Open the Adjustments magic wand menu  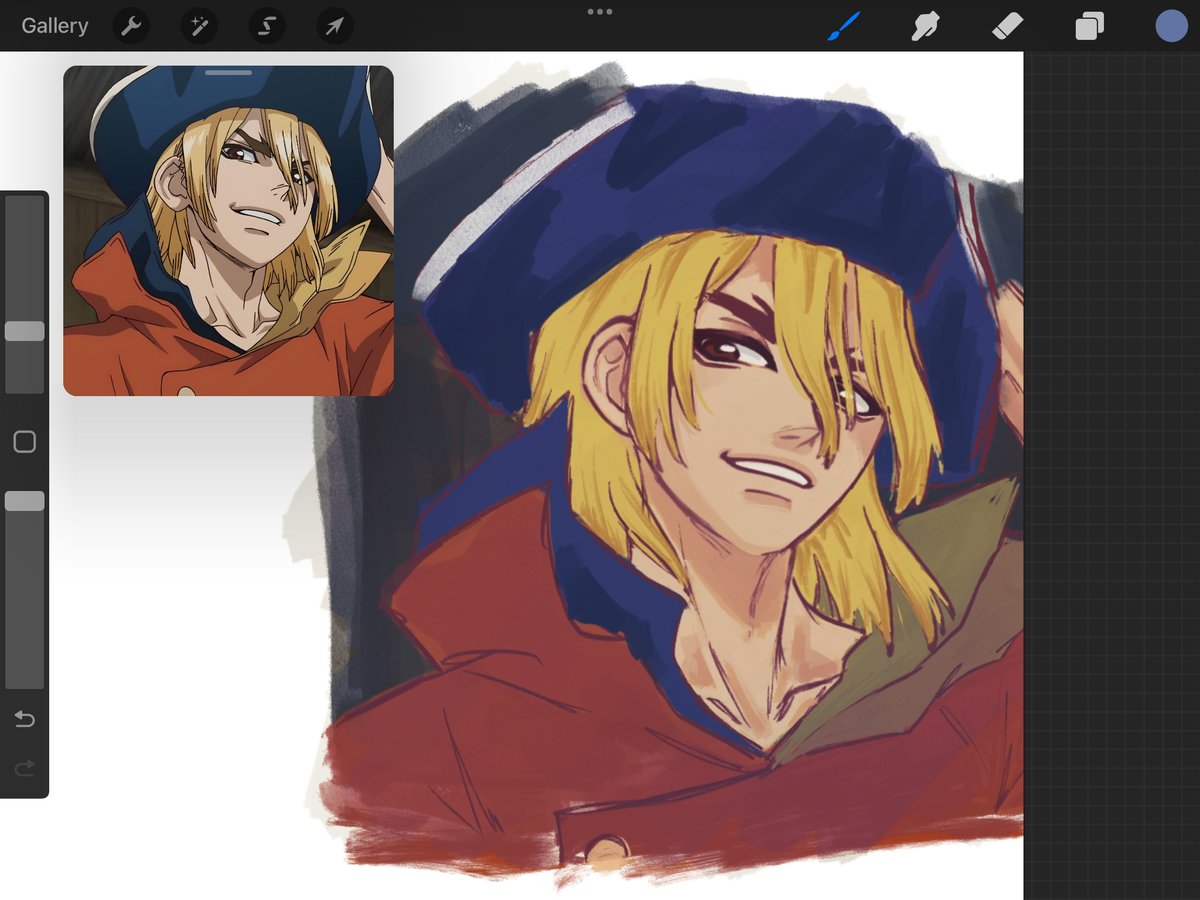pyautogui.click(x=199, y=26)
